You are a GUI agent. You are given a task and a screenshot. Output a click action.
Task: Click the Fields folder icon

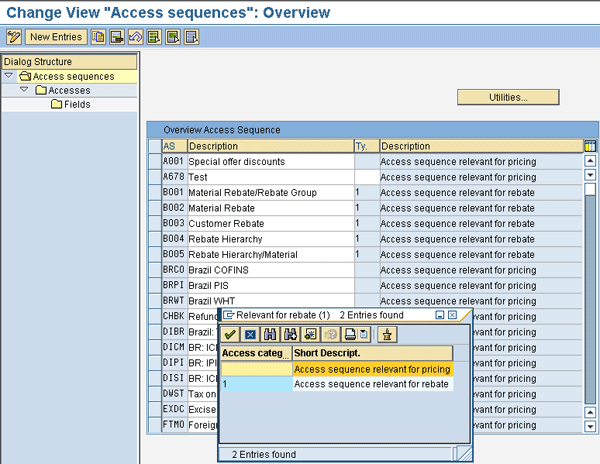56,104
